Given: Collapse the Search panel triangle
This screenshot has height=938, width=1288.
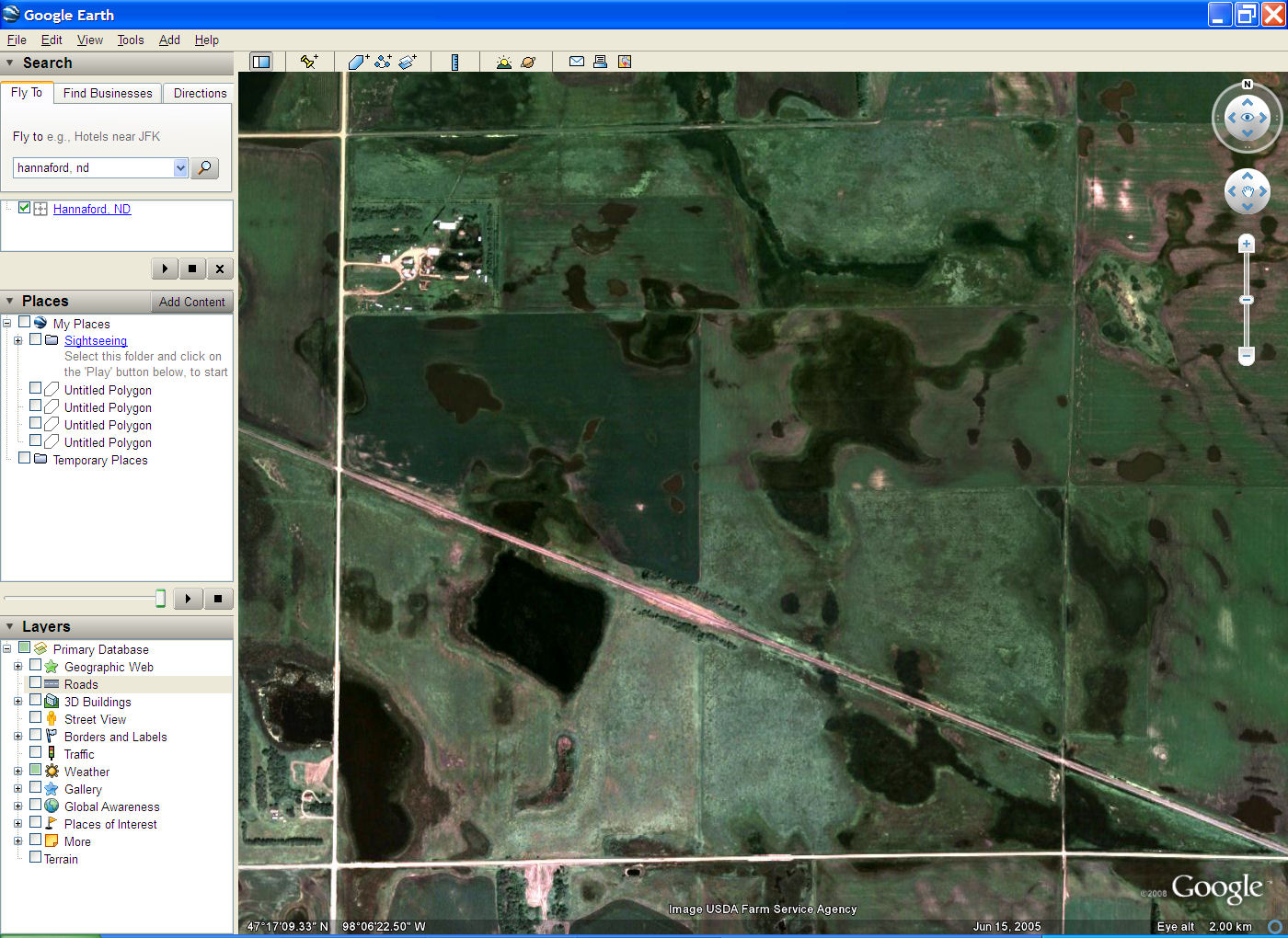Looking at the screenshot, I should (x=10, y=63).
